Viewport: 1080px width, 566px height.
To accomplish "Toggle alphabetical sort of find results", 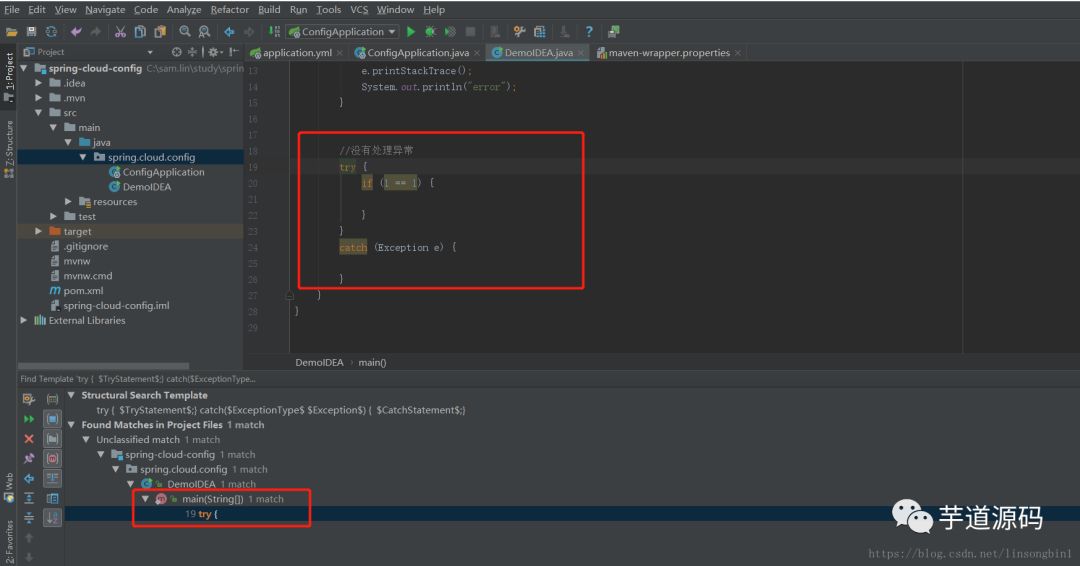I will tap(52, 518).
